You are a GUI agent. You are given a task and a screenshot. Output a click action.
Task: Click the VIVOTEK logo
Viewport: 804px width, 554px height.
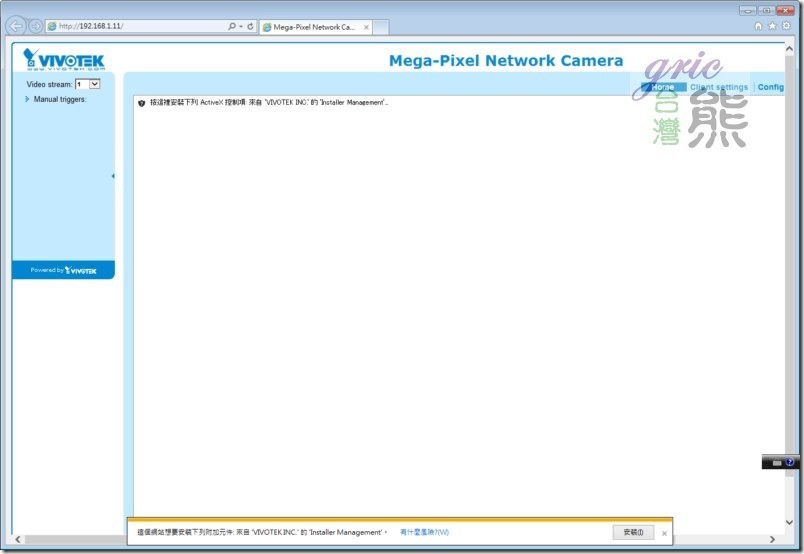click(x=64, y=59)
